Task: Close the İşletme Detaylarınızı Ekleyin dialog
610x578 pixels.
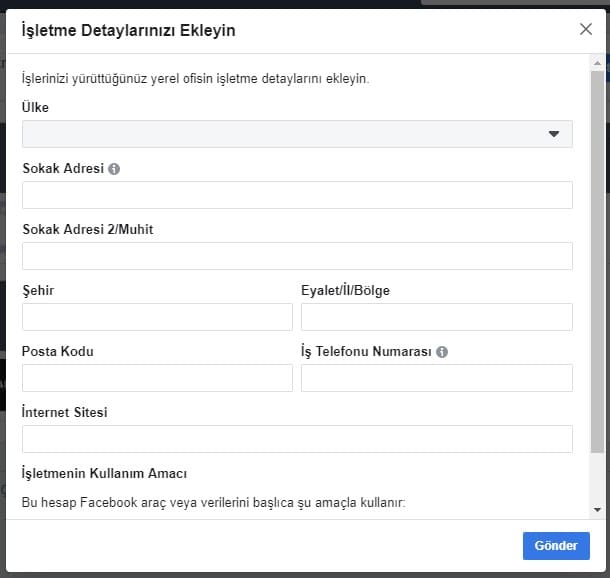Action: pyautogui.click(x=585, y=29)
